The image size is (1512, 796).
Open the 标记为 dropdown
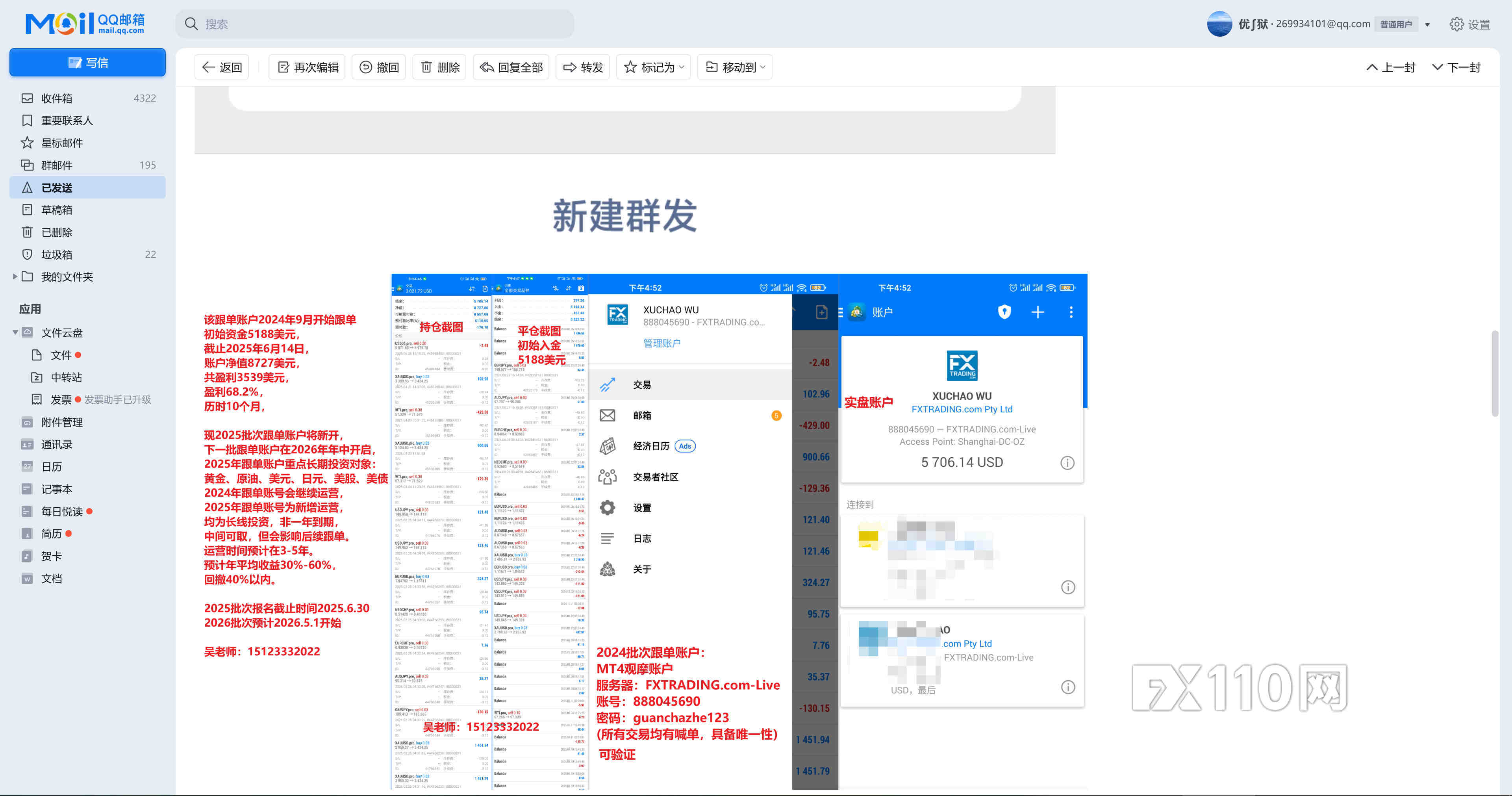point(654,67)
